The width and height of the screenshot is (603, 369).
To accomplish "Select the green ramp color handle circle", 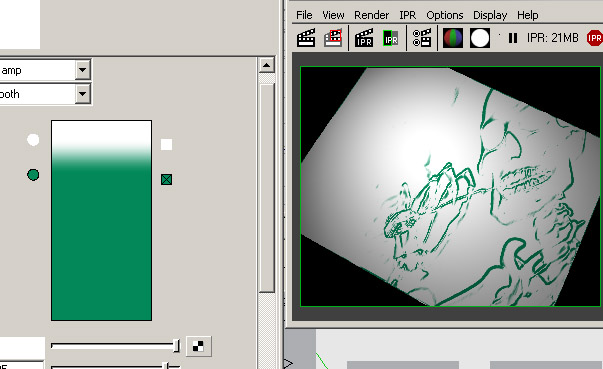I will pos(33,175).
